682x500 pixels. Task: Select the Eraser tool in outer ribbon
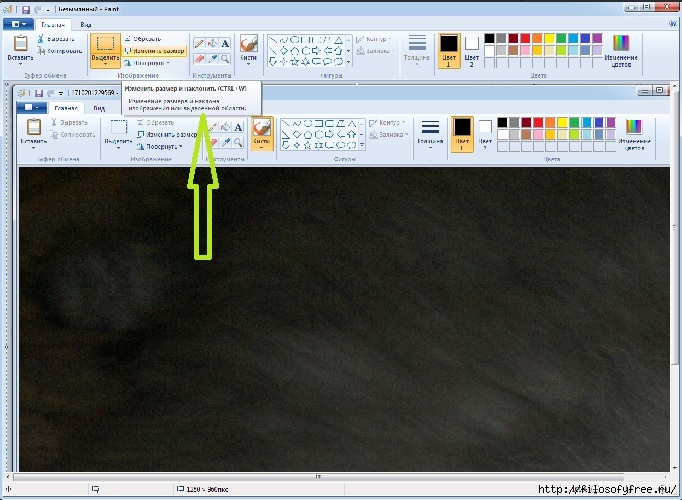tap(199, 58)
